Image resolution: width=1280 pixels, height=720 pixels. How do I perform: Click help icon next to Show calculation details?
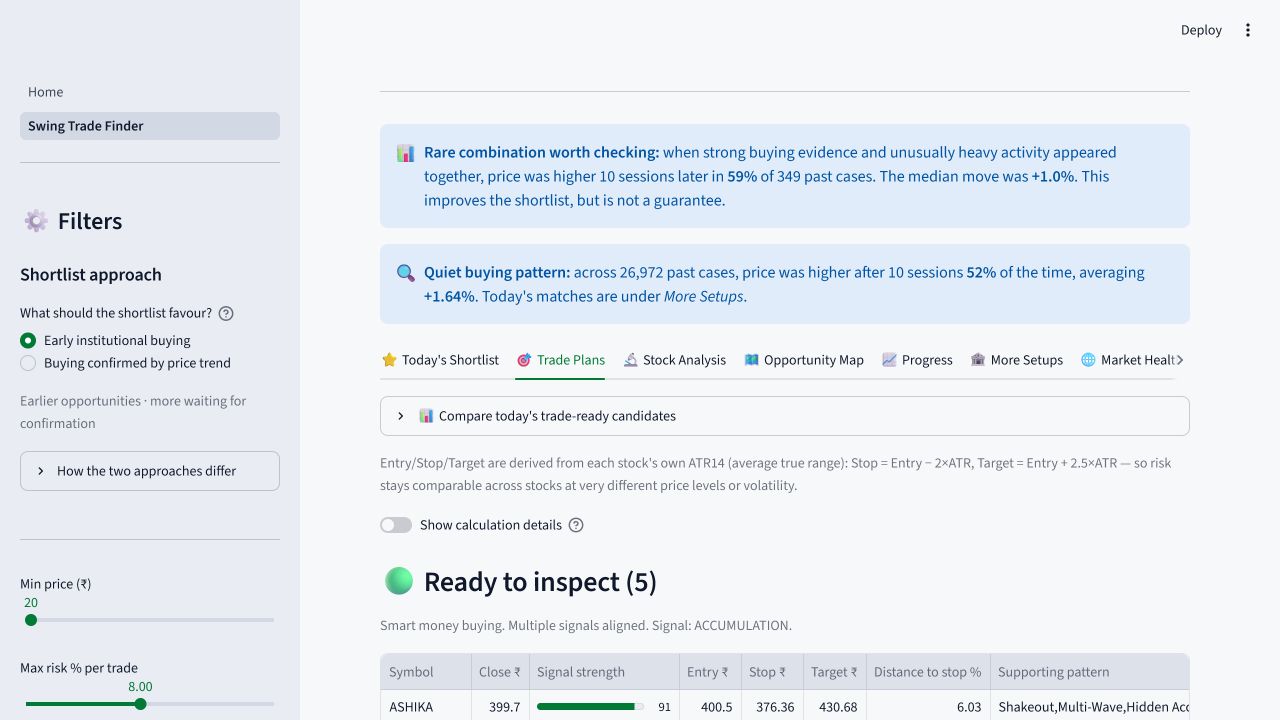[x=576, y=525]
